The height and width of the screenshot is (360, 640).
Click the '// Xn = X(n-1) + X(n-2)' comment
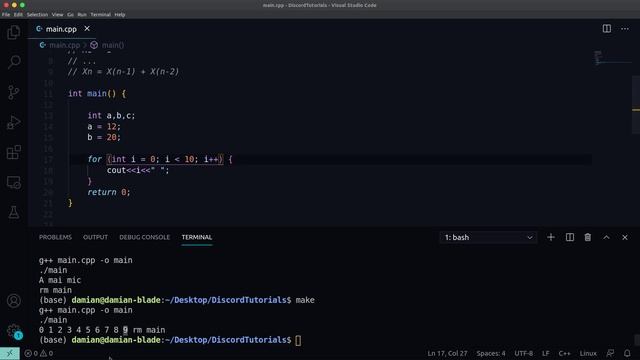pos(123,72)
